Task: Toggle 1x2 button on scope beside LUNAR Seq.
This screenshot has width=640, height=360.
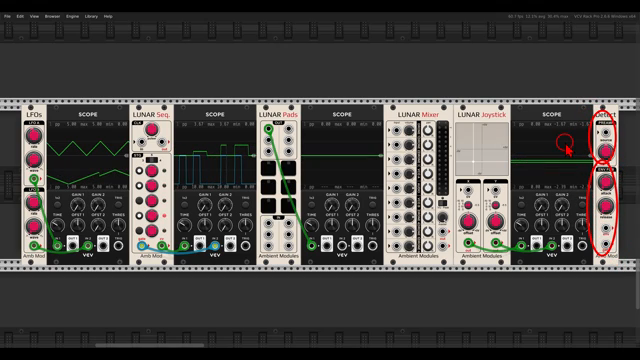Action: (184, 205)
